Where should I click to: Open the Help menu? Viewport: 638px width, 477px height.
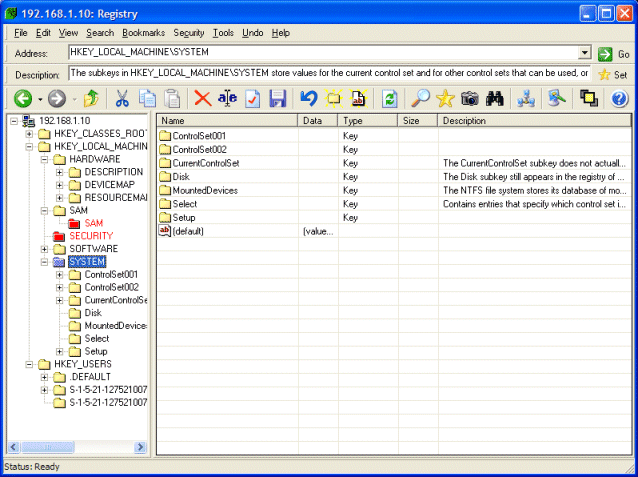(281, 33)
